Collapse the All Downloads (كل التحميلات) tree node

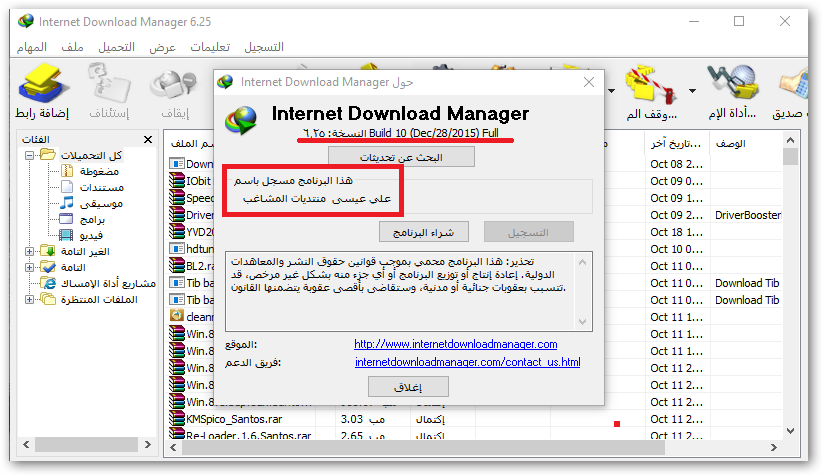coord(30,156)
